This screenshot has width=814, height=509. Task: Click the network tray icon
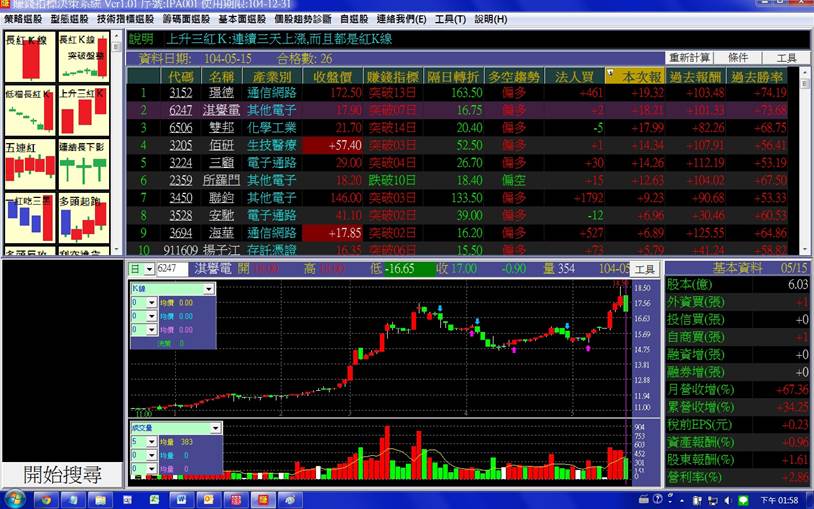pyautogui.click(x=713, y=500)
